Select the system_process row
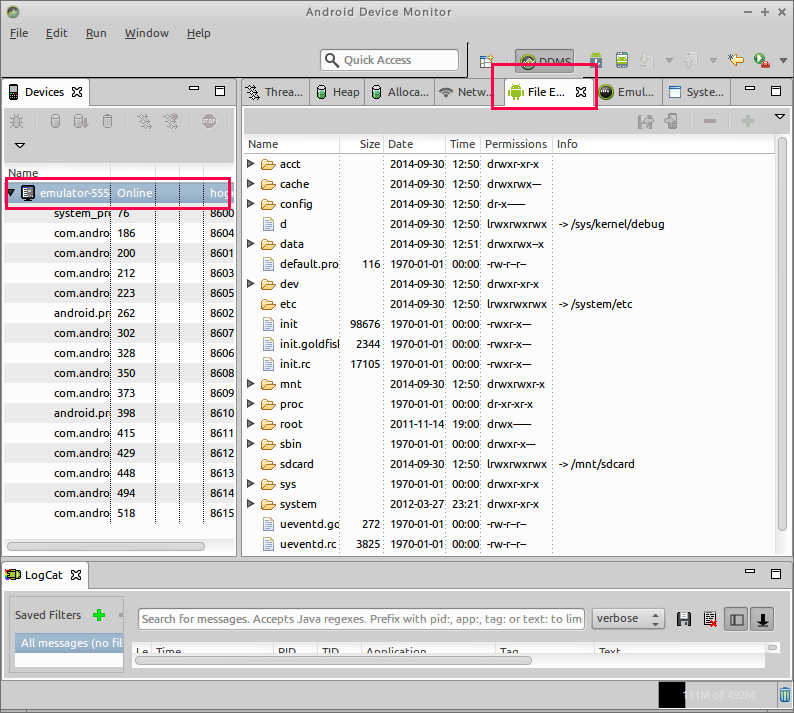Screen dimensions: 794x713 pos(120,213)
